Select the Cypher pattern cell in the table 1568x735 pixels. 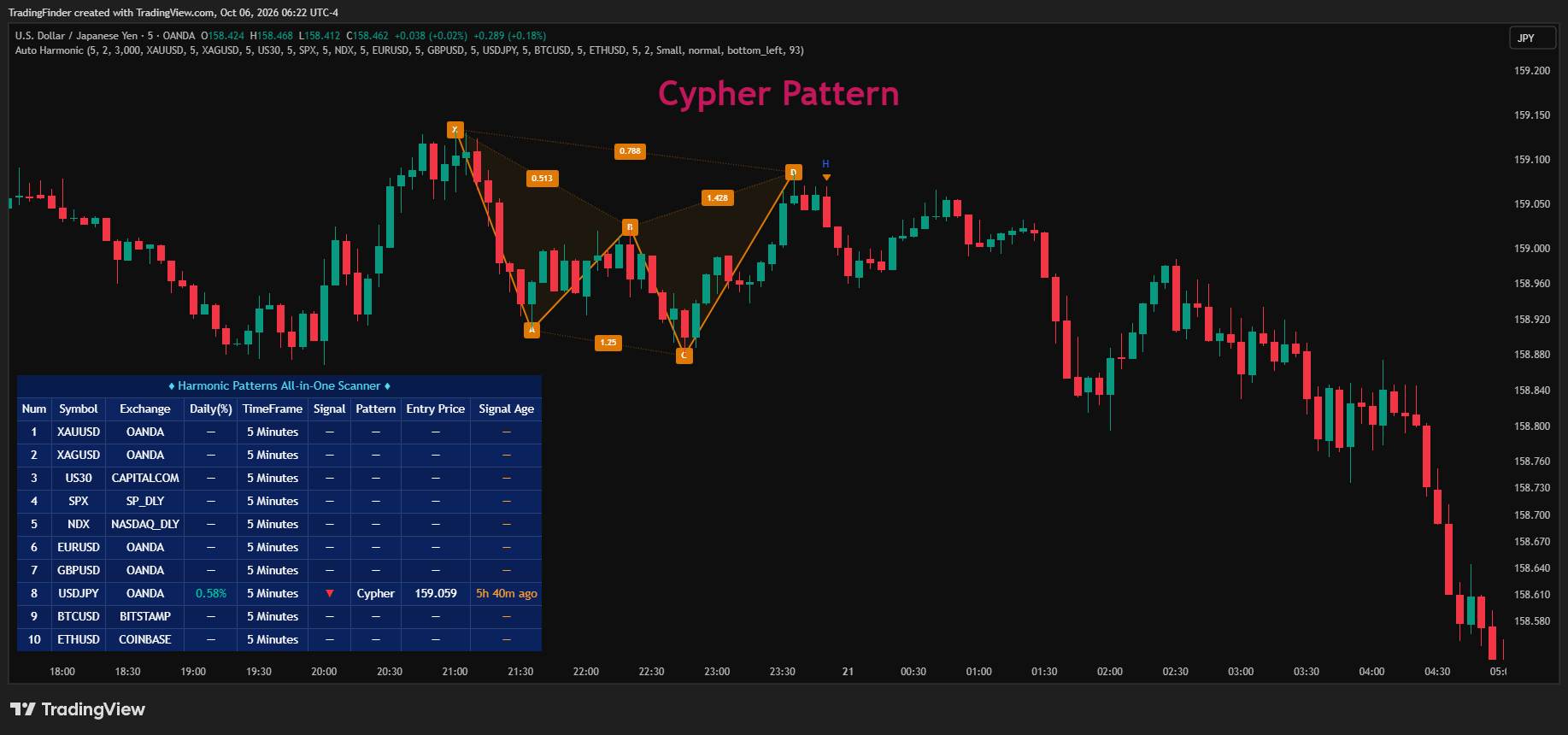(x=376, y=594)
